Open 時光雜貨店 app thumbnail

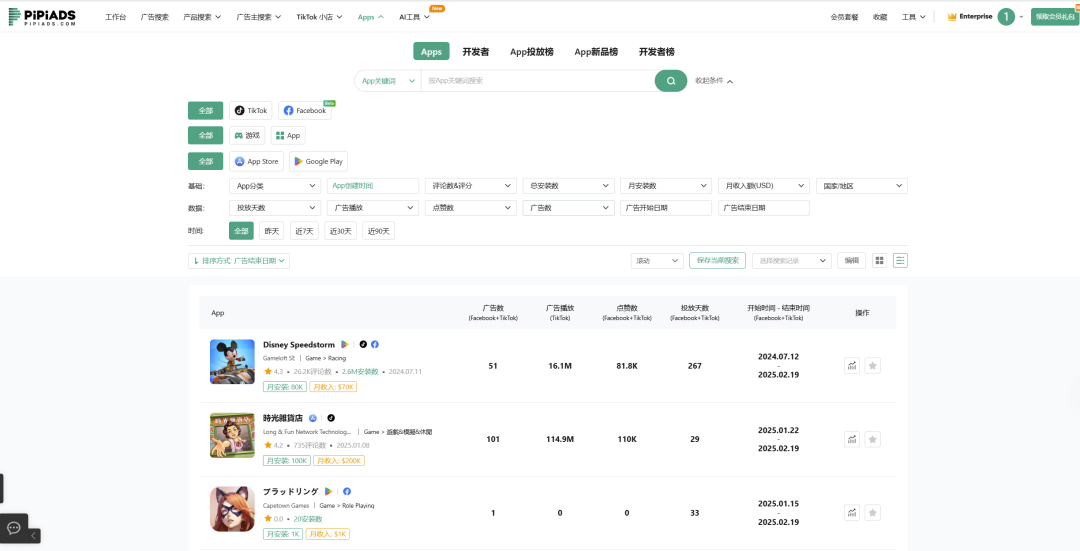click(x=232, y=435)
